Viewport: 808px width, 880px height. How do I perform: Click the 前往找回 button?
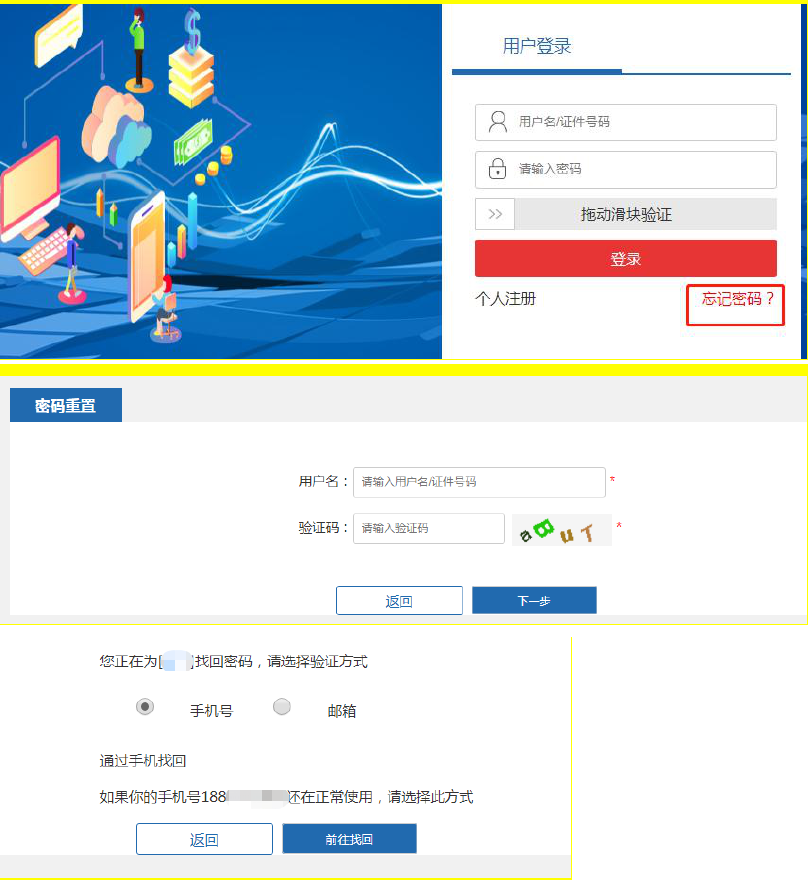(350, 839)
